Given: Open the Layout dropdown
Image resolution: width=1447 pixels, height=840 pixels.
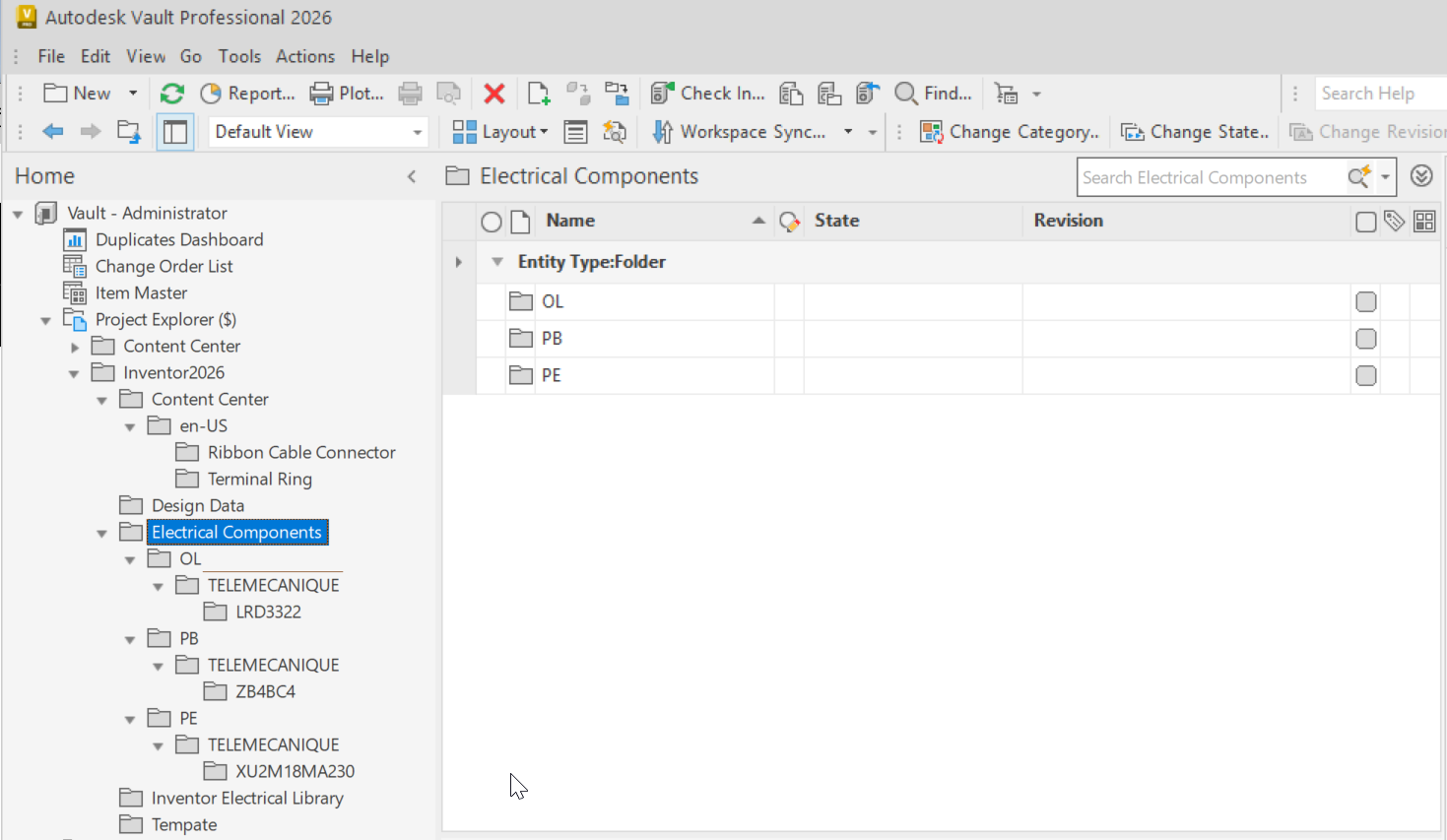Looking at the screenshot, I should click(x=499, y=131).
